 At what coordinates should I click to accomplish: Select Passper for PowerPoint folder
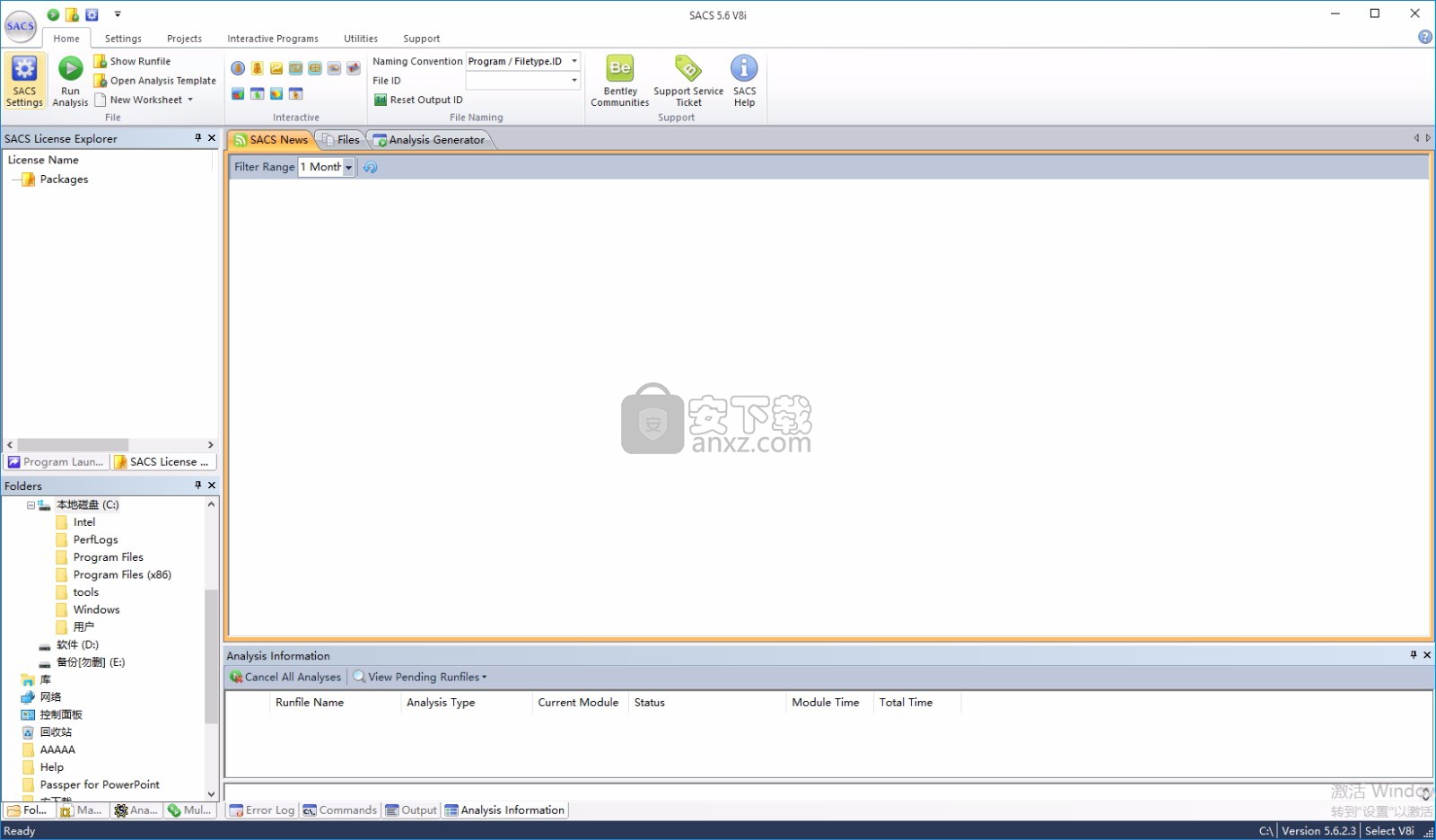[x=100, y=785]
